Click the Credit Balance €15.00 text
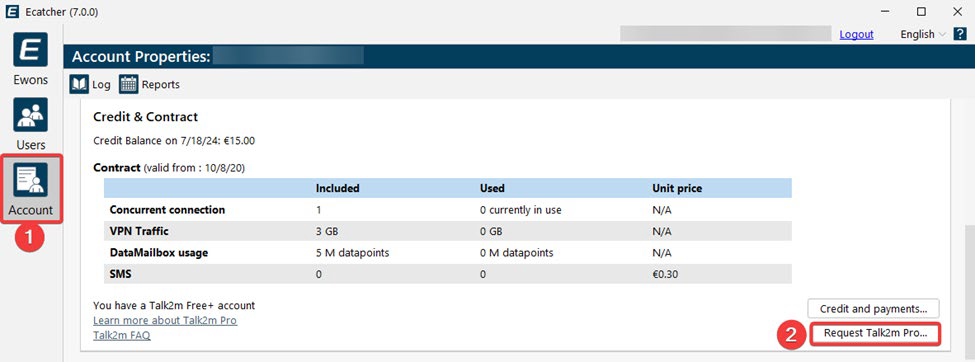This screenshot has width=975, height=362. 173,141
